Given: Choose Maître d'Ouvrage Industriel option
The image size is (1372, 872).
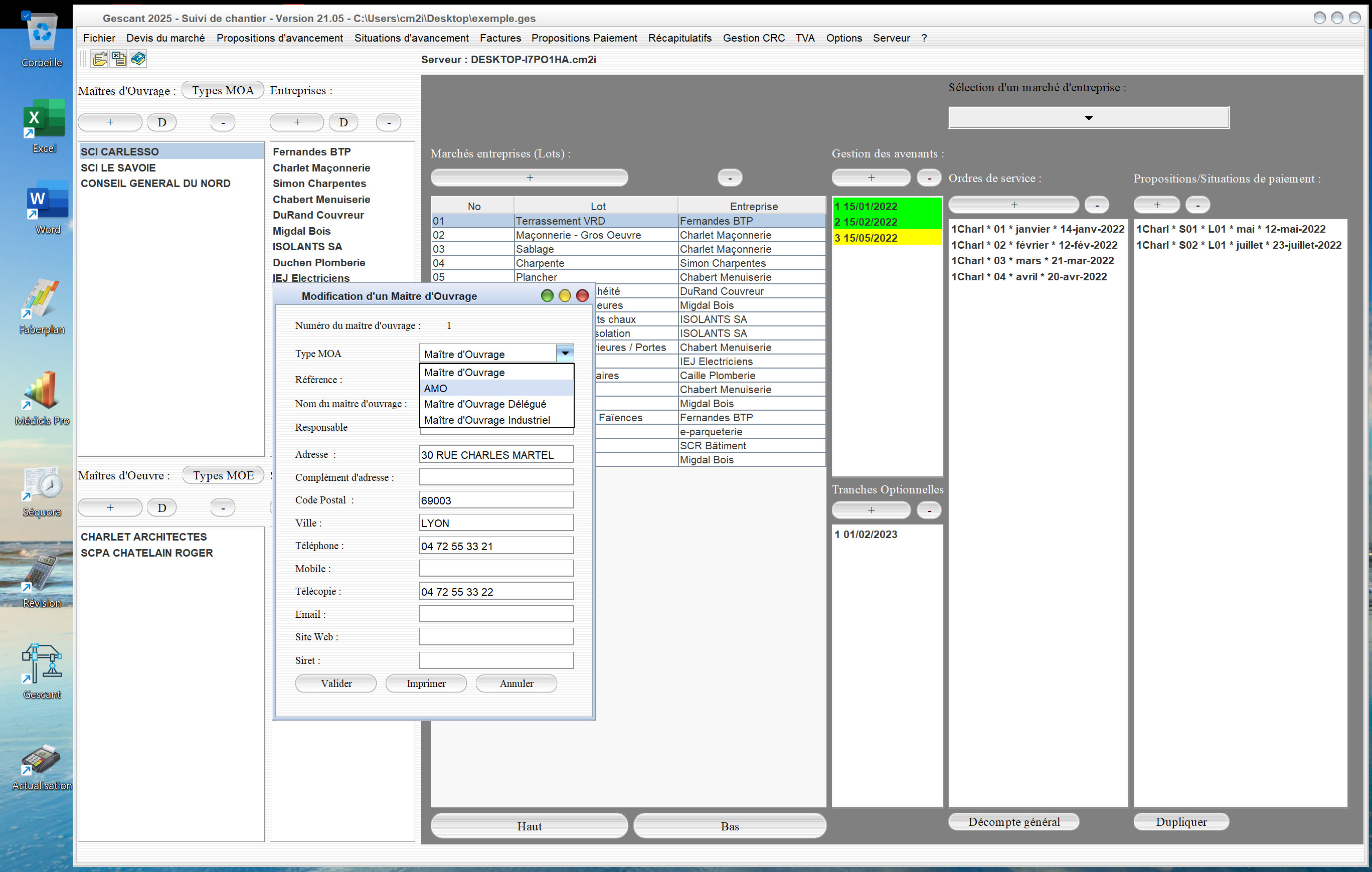Looking at the screenshot, I should coord(496,420).
